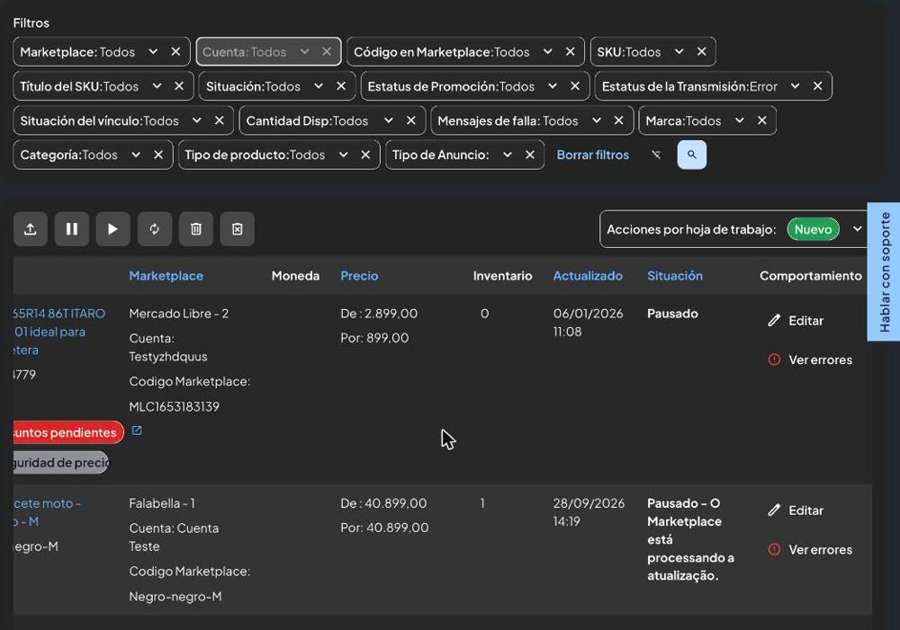Click the trash can delete icon button
The width and height of the screenshot is (900, 630).
(x=196, y=229)
